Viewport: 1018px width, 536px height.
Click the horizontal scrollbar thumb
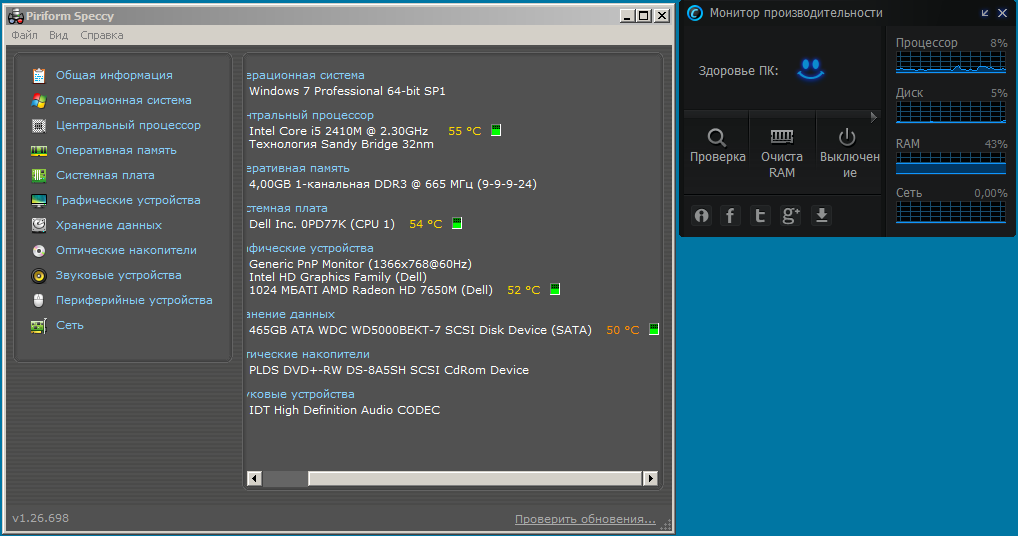(475, 478)
